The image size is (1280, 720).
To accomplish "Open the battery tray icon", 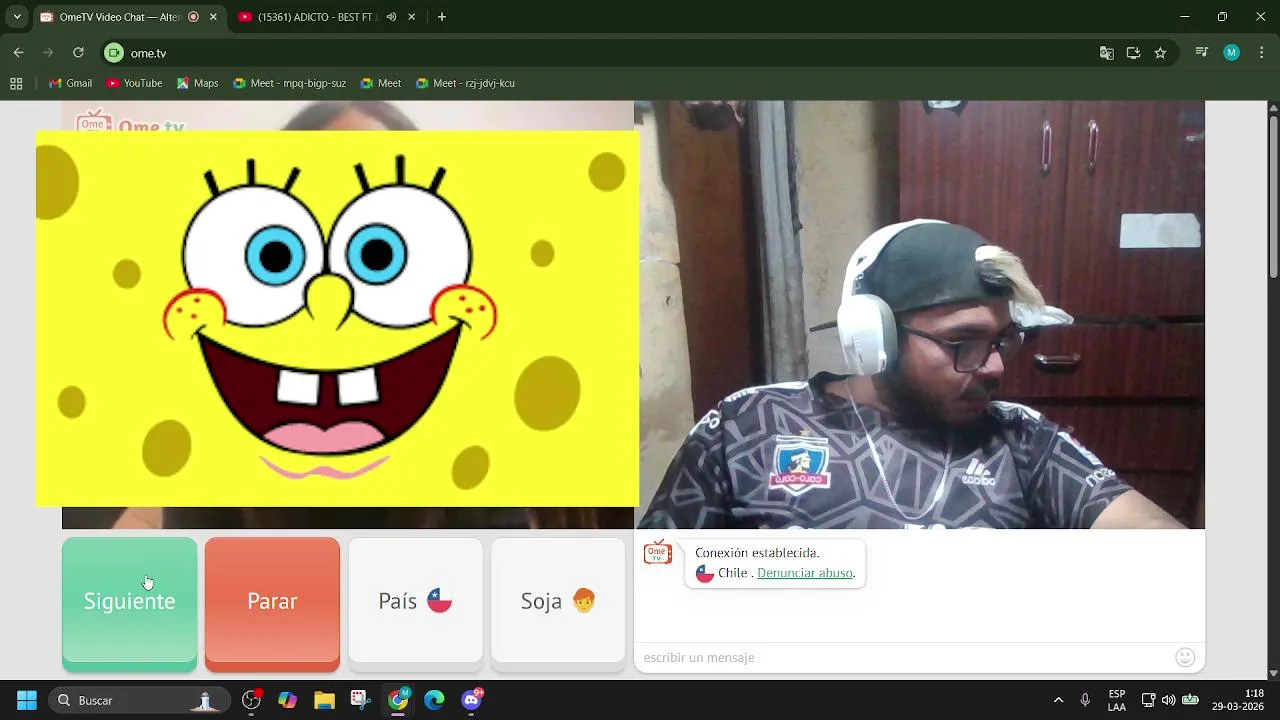I will click(x=1190, y=700).
